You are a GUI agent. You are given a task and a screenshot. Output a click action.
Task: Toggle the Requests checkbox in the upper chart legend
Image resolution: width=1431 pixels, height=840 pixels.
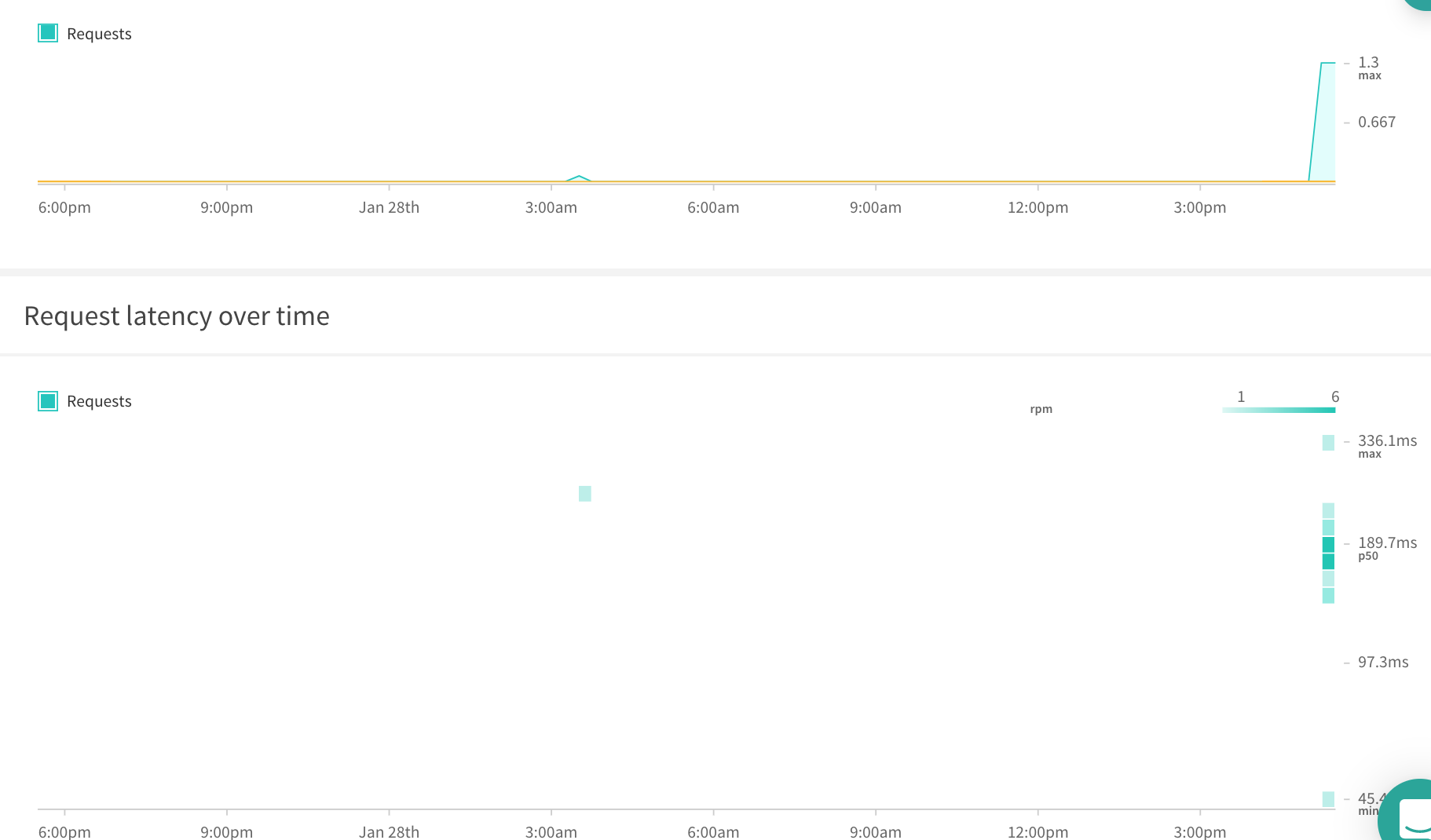(x=48, y=33)
